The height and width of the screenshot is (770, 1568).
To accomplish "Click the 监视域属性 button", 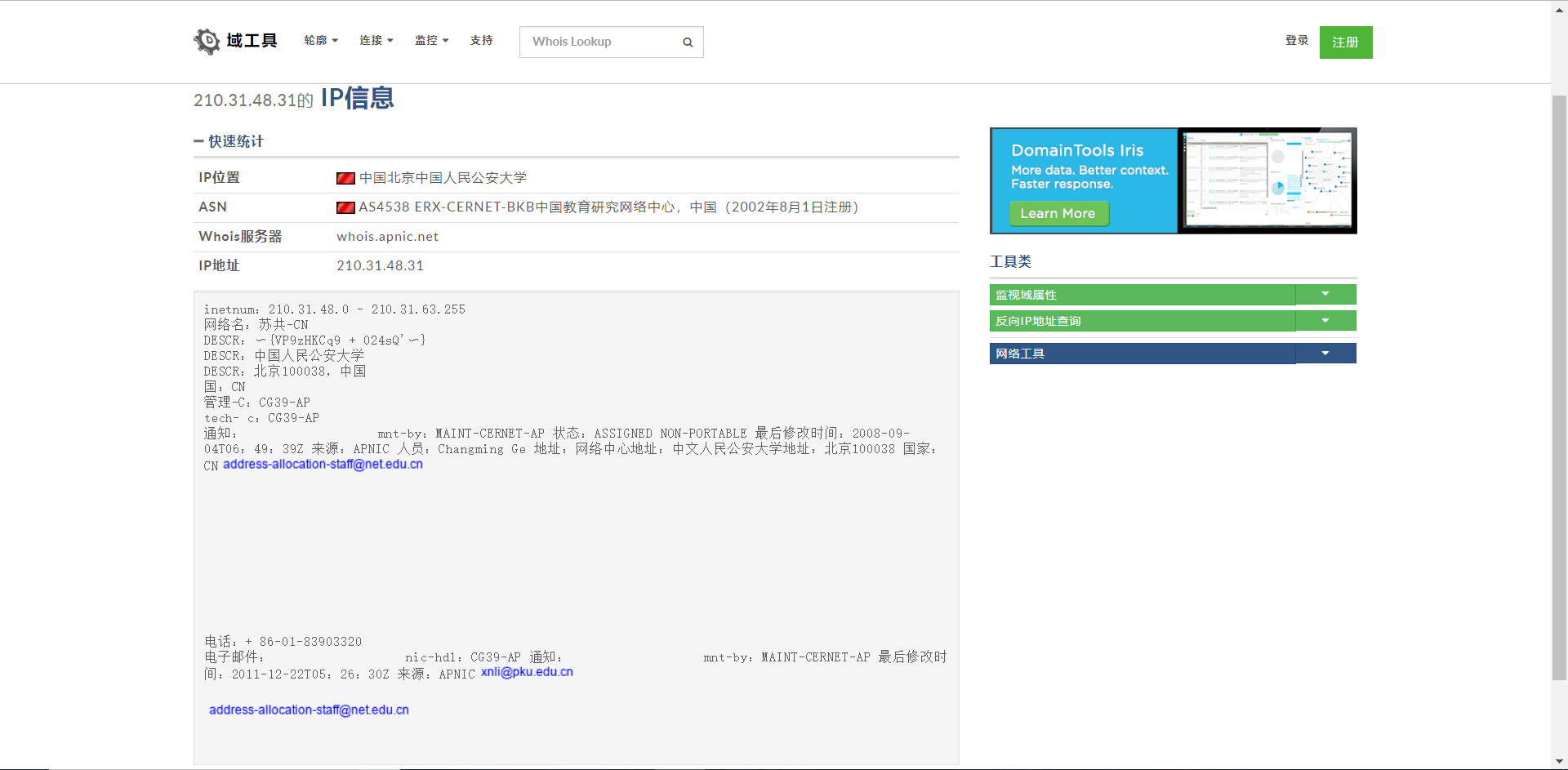I will [1143, 295].
